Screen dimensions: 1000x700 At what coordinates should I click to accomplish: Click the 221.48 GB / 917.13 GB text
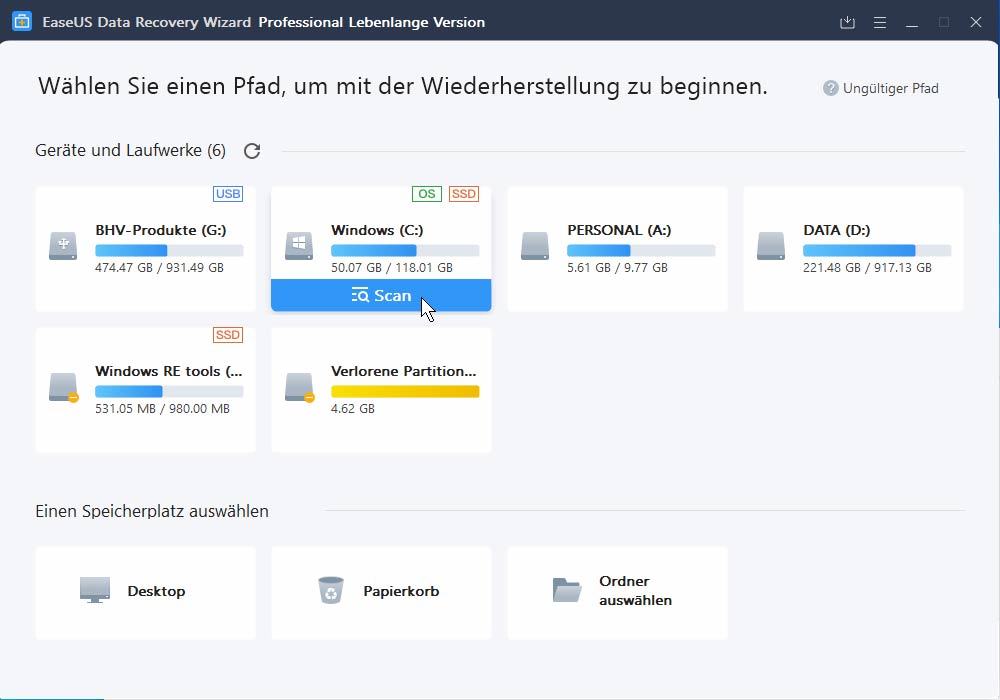[867, 268]
